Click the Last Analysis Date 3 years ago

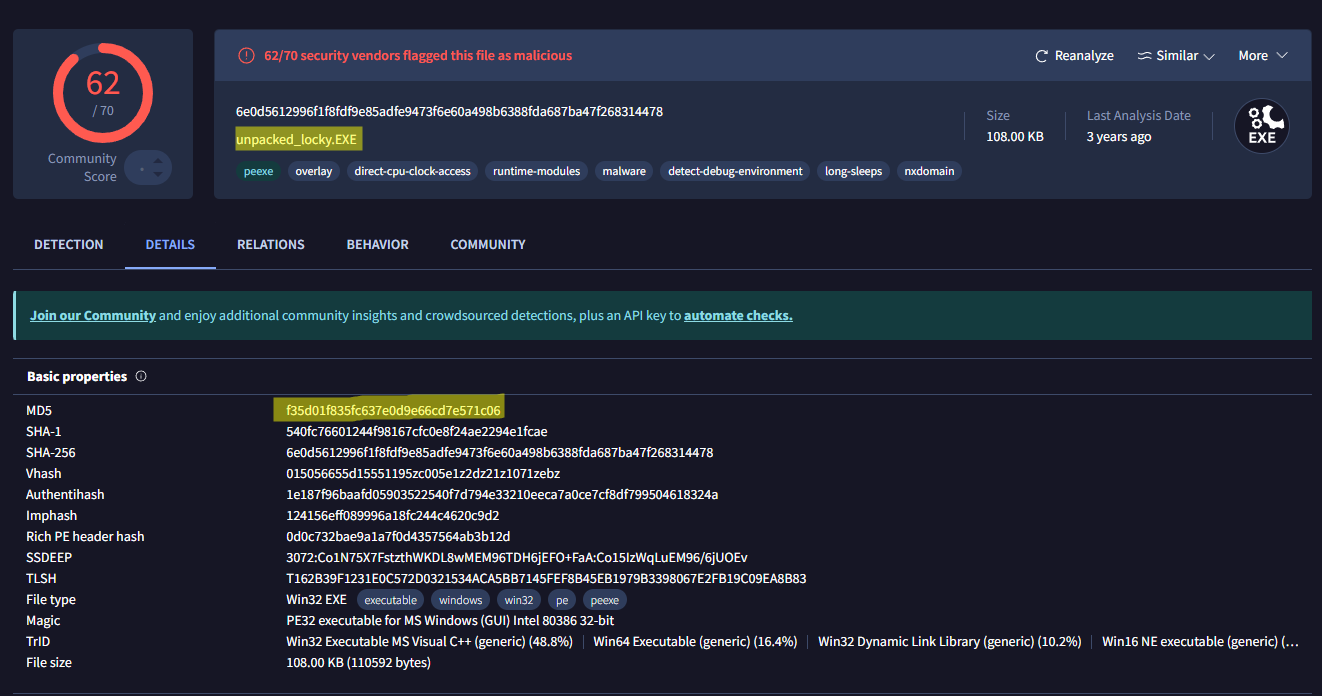pyautogui.click(x=1118, y=137)
